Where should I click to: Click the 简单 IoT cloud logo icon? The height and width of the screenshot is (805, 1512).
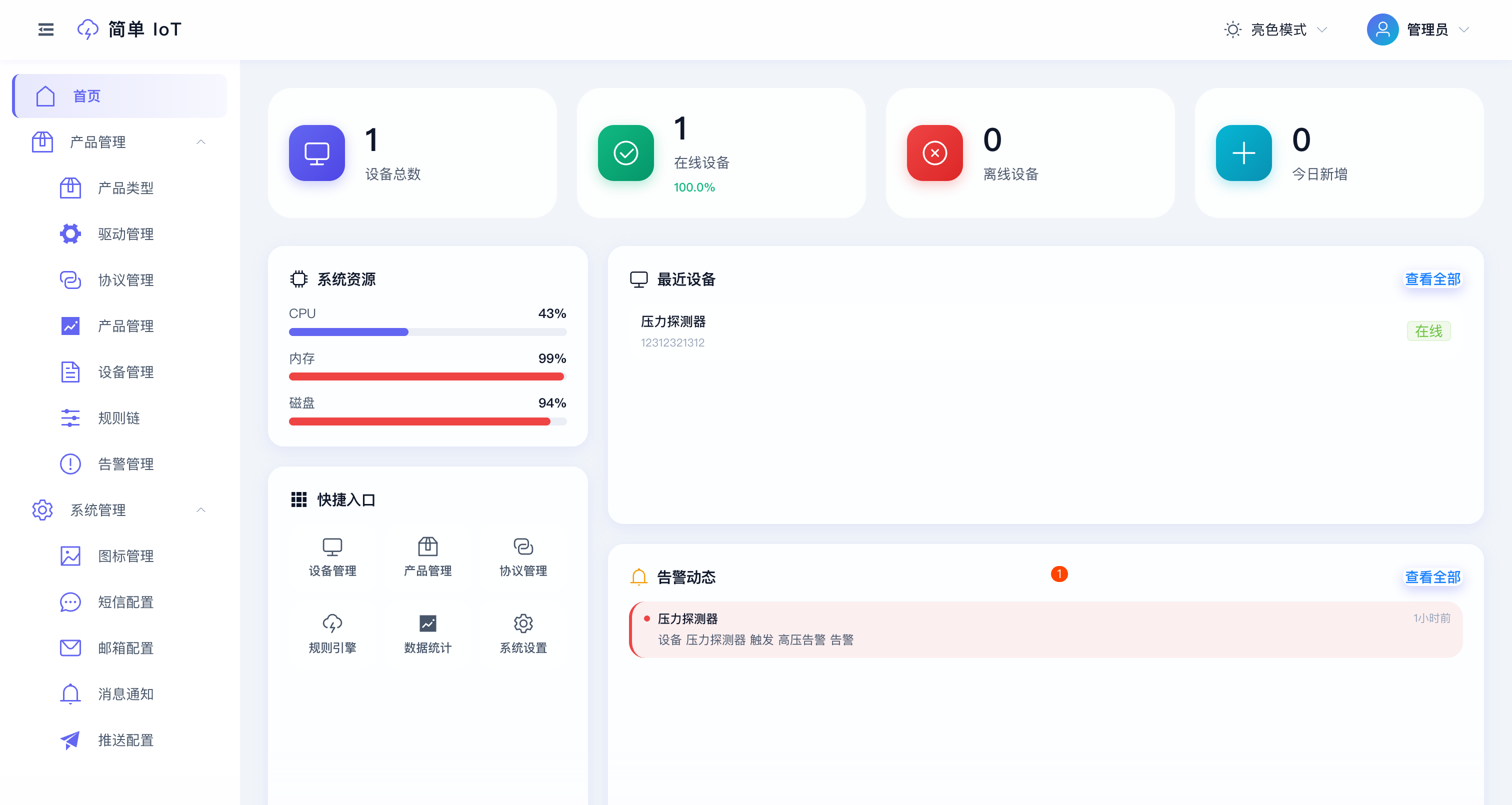pyautogui.click(x=88, y=29)
